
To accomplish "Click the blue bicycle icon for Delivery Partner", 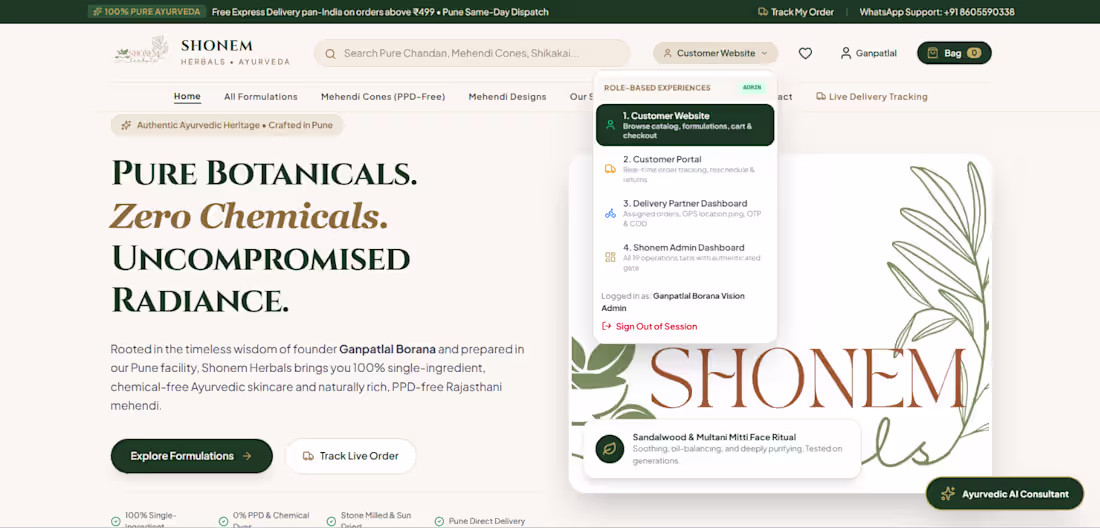I will [610, 213].
